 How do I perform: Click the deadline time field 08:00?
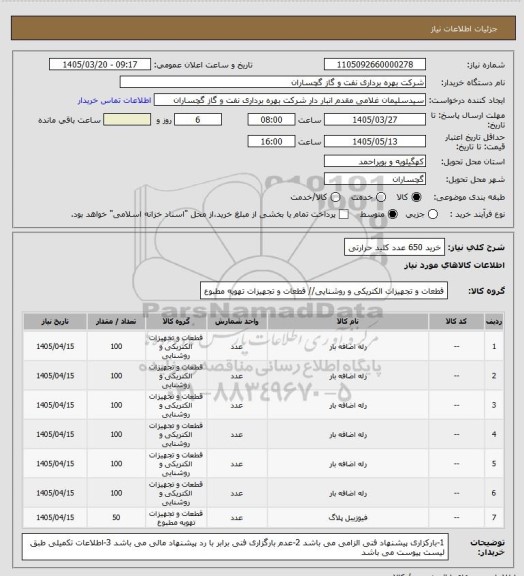[x=272, y=120]
